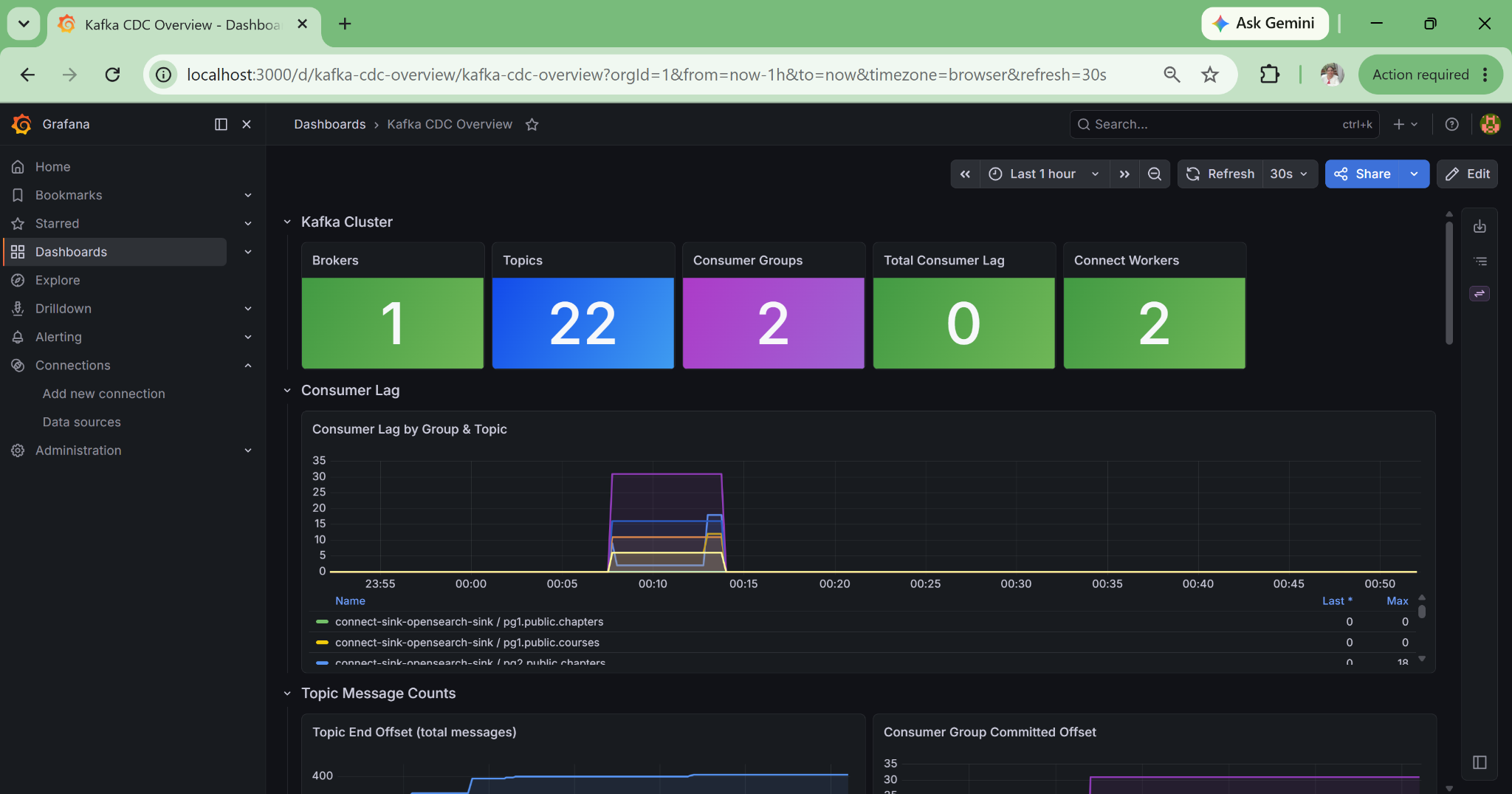Open Explore in sidebar
This screenshot has width=1512, height=794.
[58, 281]
